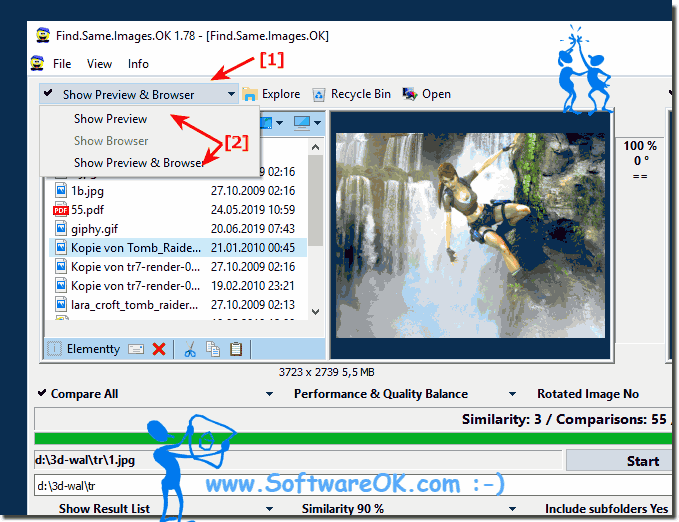Click the title bar application icon
The image size is (679, 522).
point(42,35)
